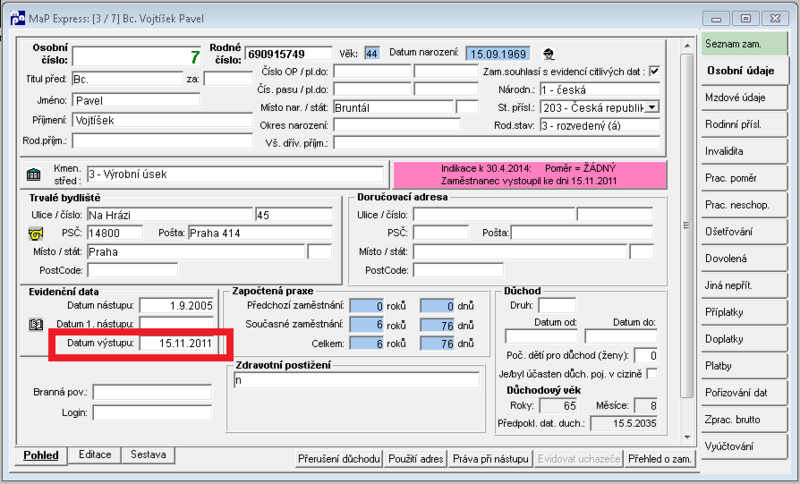Click the Rodné číslo field
800x484 pixels.
[x=289, y=54]
